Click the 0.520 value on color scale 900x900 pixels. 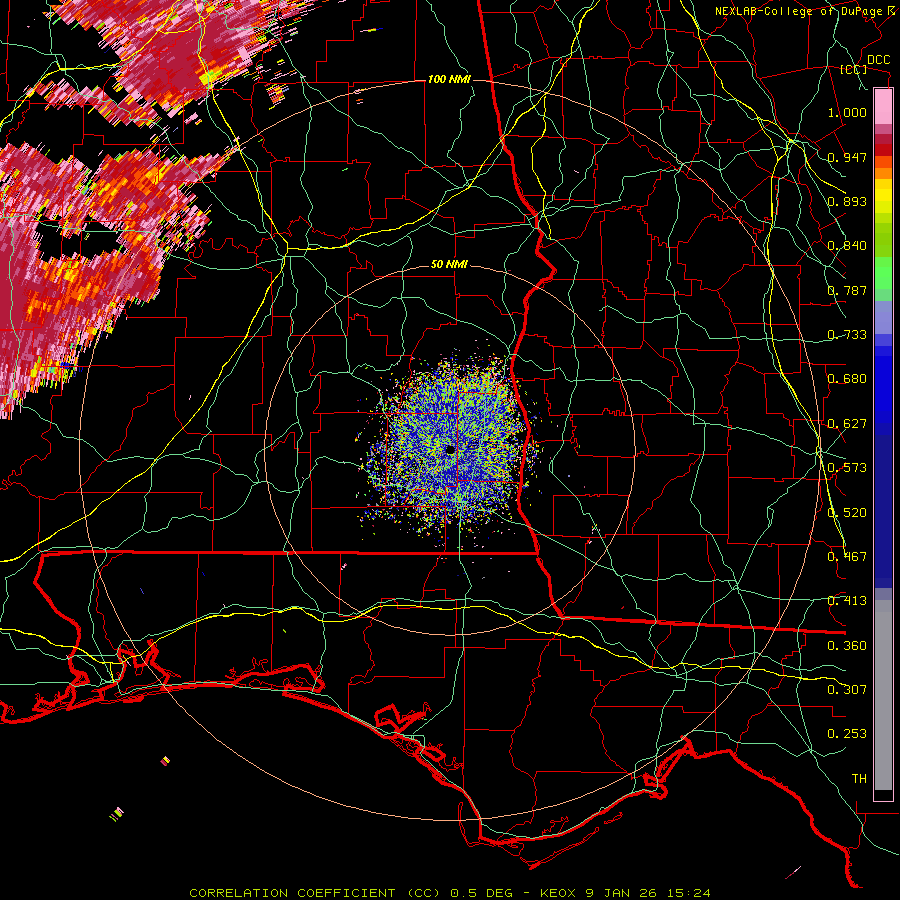[x=847, y=513]
